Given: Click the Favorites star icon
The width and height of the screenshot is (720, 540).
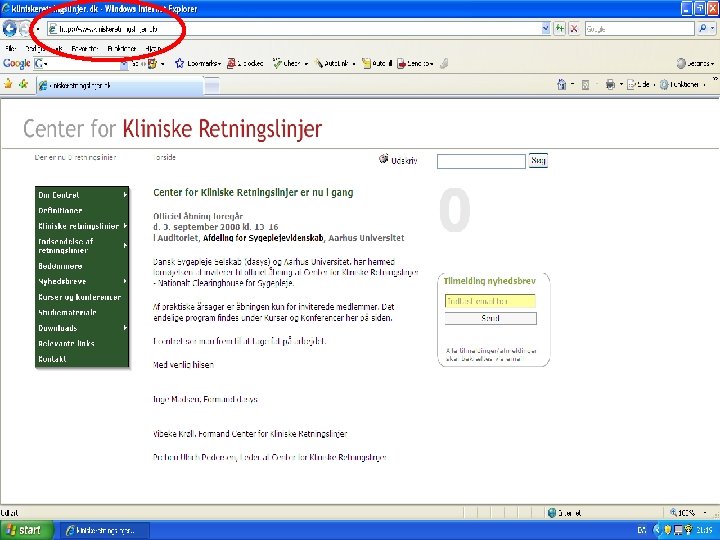Looking at the screenshot, I should [8, 84].
